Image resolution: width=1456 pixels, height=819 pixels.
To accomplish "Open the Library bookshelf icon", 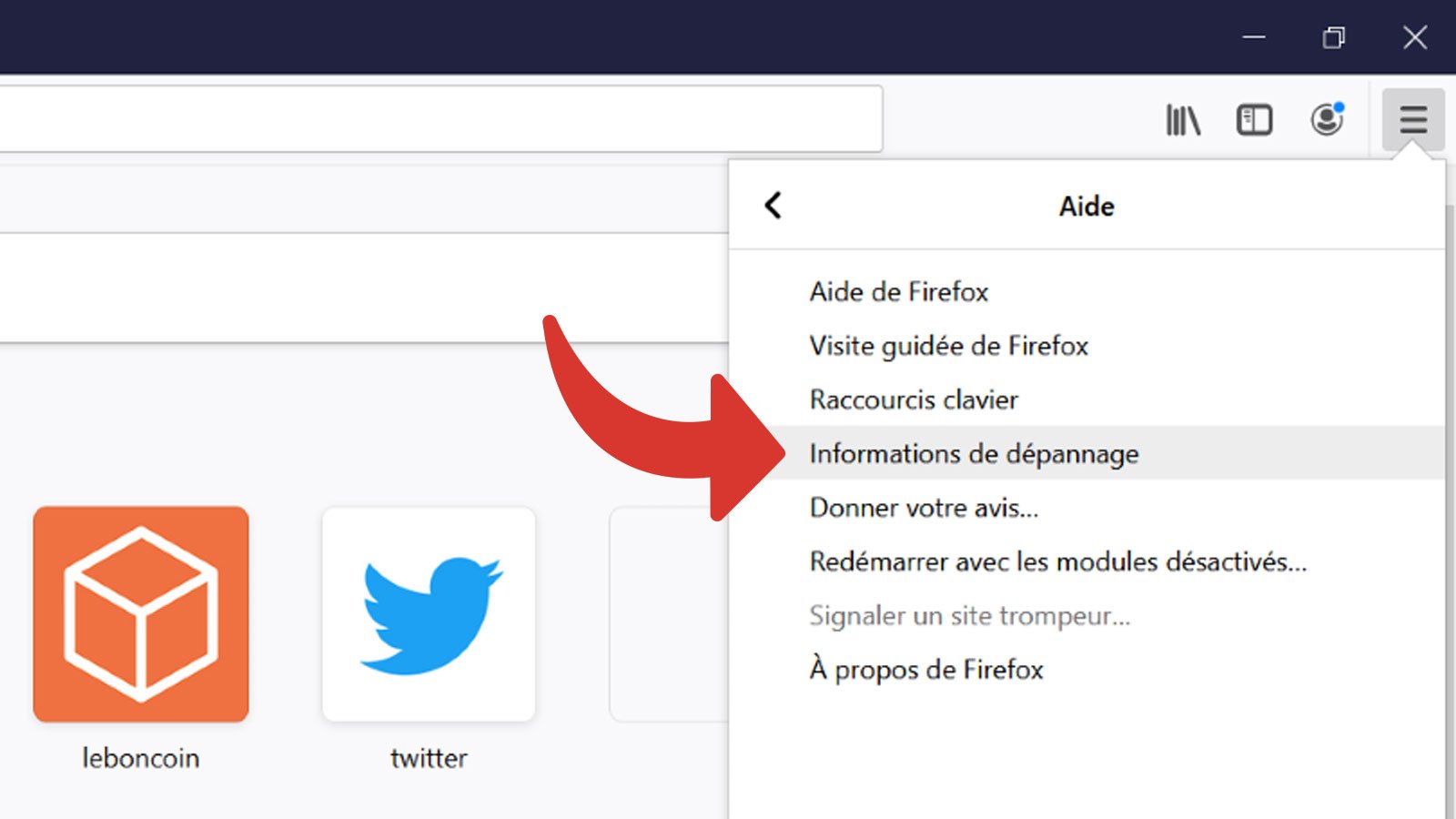I will (1183, 120).
